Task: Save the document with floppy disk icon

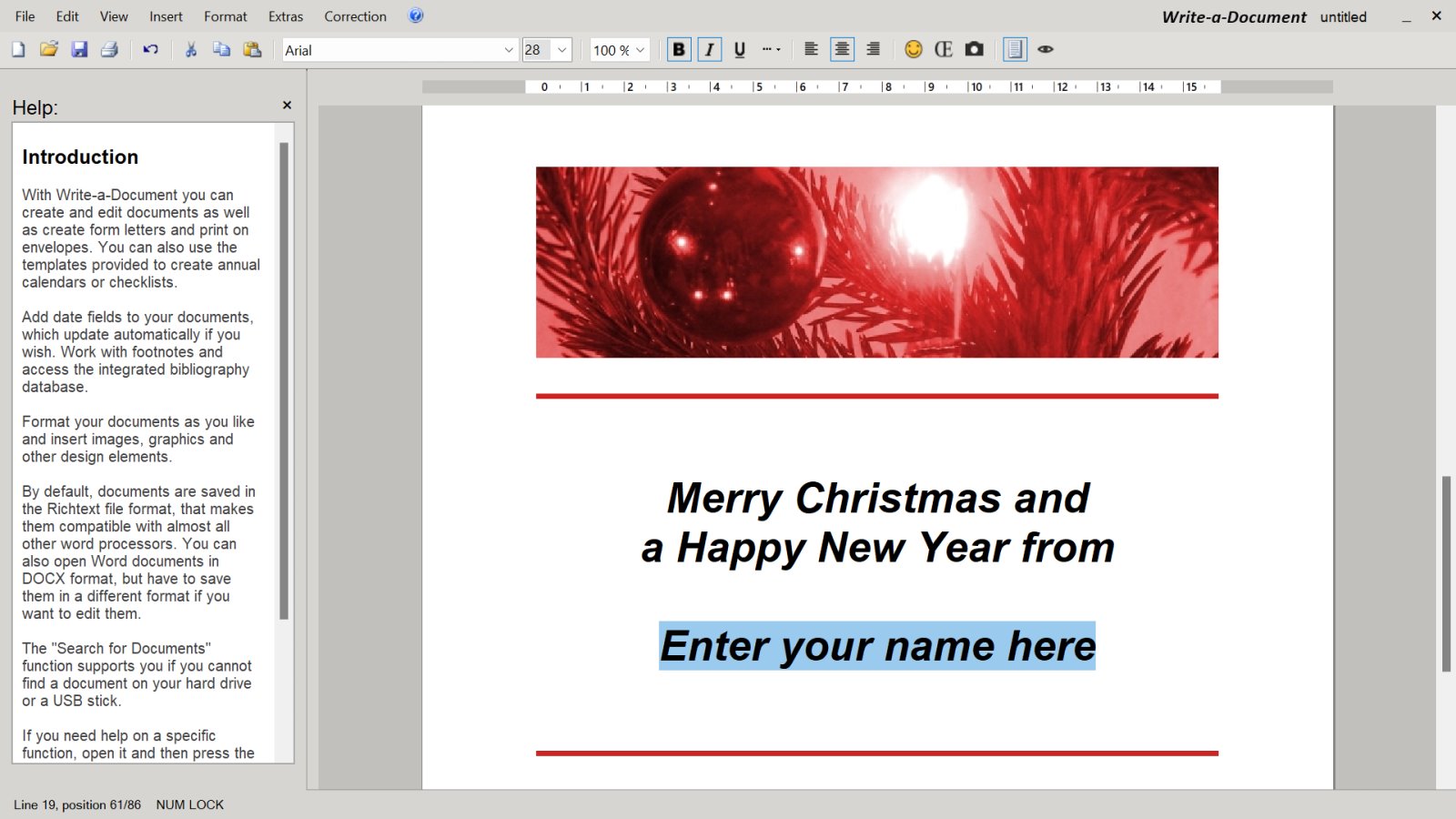Action: (x=80, y=50)
